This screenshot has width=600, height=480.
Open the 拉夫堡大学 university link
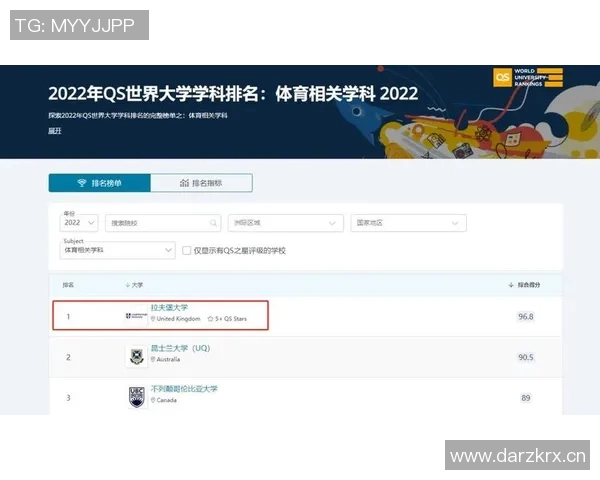[x=169, y=307]
